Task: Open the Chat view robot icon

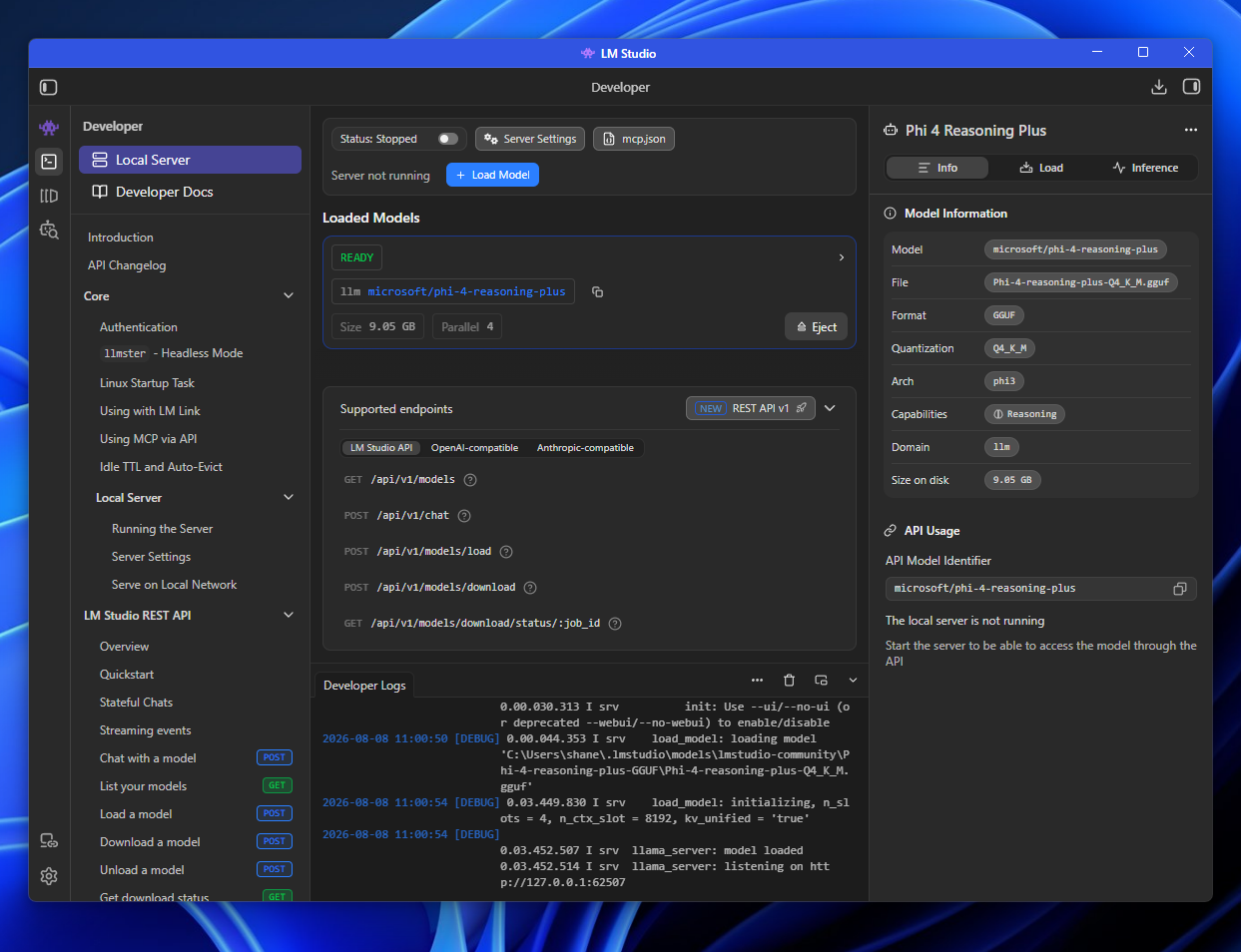Action: 49,128
